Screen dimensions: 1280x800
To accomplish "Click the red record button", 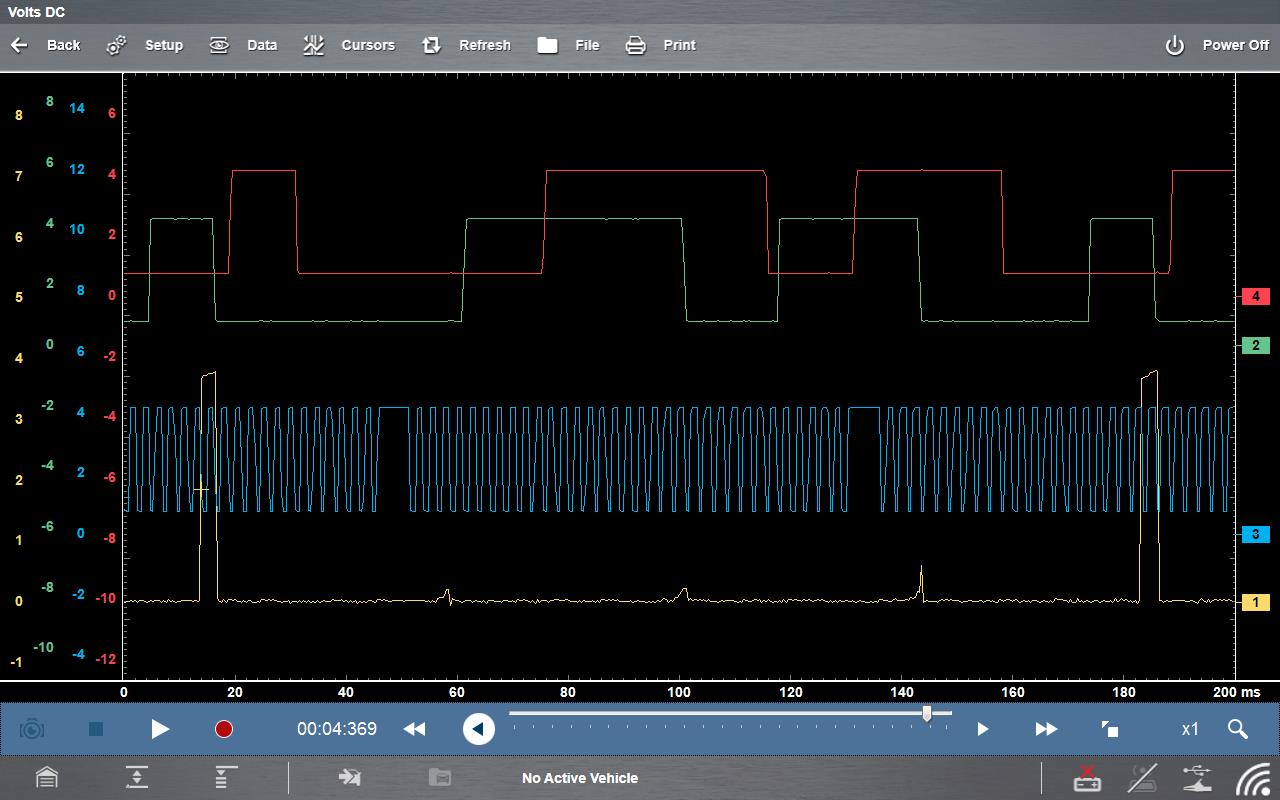I will tap(224, 729).
